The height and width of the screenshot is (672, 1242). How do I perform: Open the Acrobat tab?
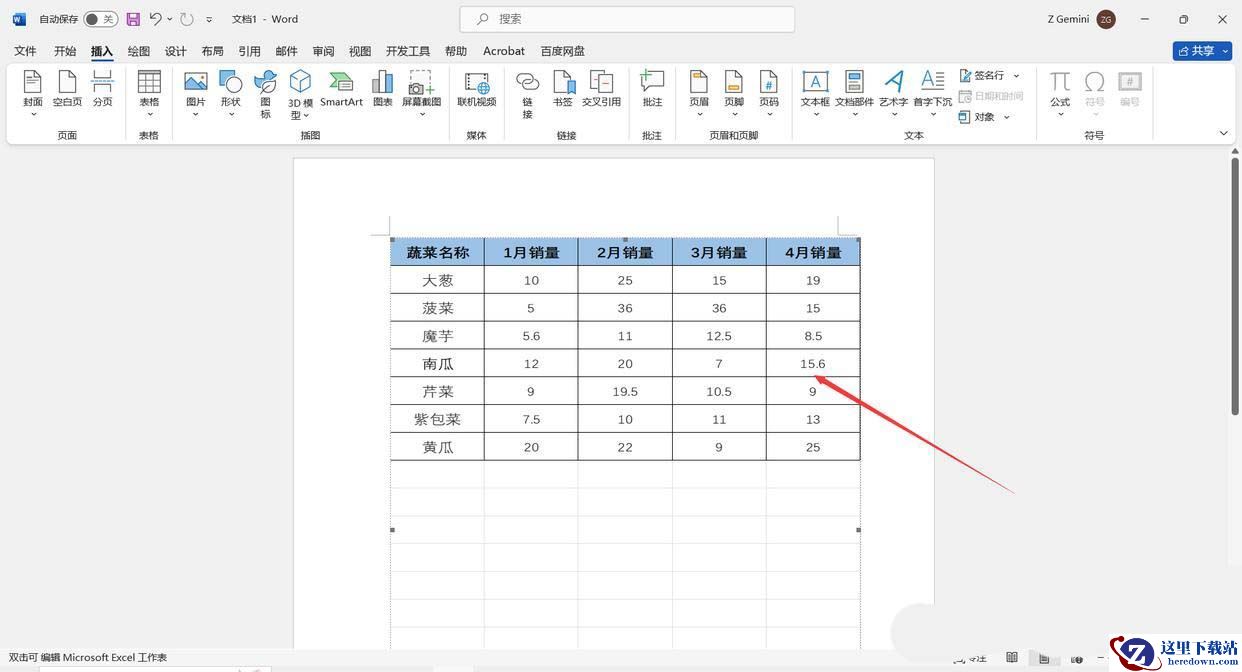click(x=504, y=51)
